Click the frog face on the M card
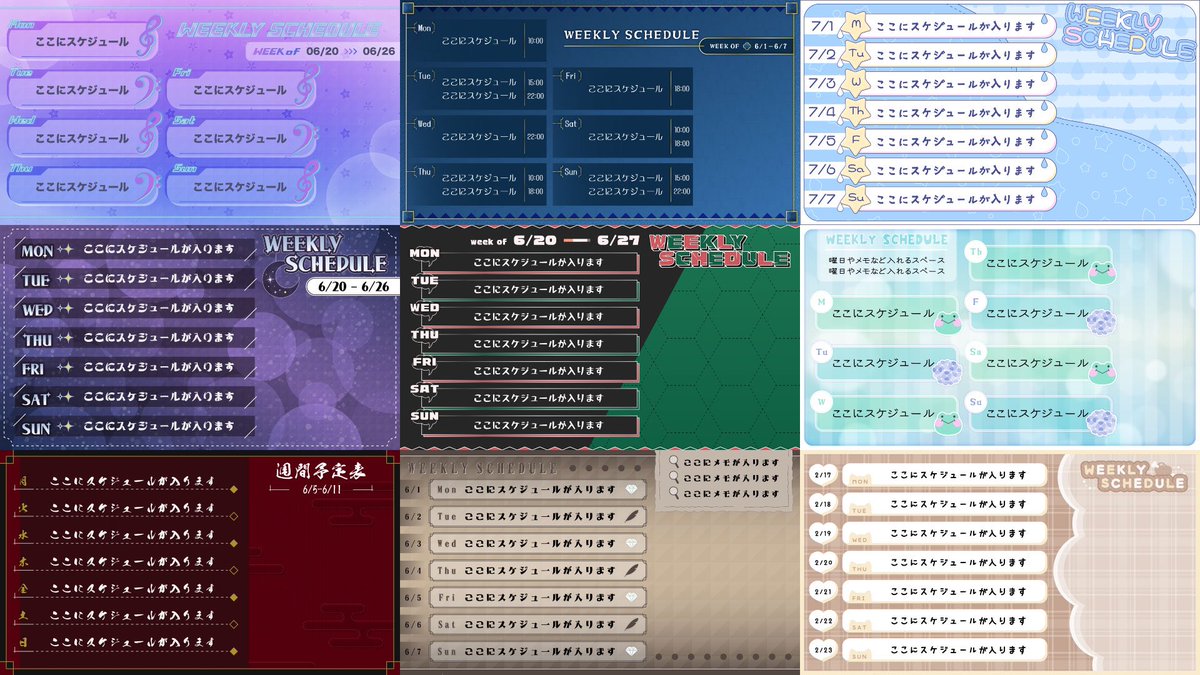This screenshot has height=675, width=1200. coord(947,322)
